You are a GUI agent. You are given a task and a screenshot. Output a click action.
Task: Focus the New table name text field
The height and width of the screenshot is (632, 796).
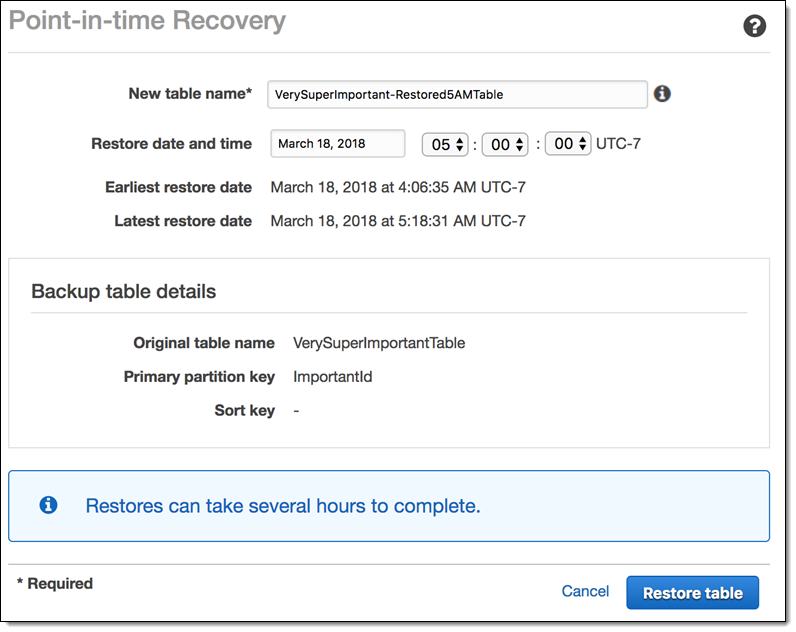click(458, 94)
